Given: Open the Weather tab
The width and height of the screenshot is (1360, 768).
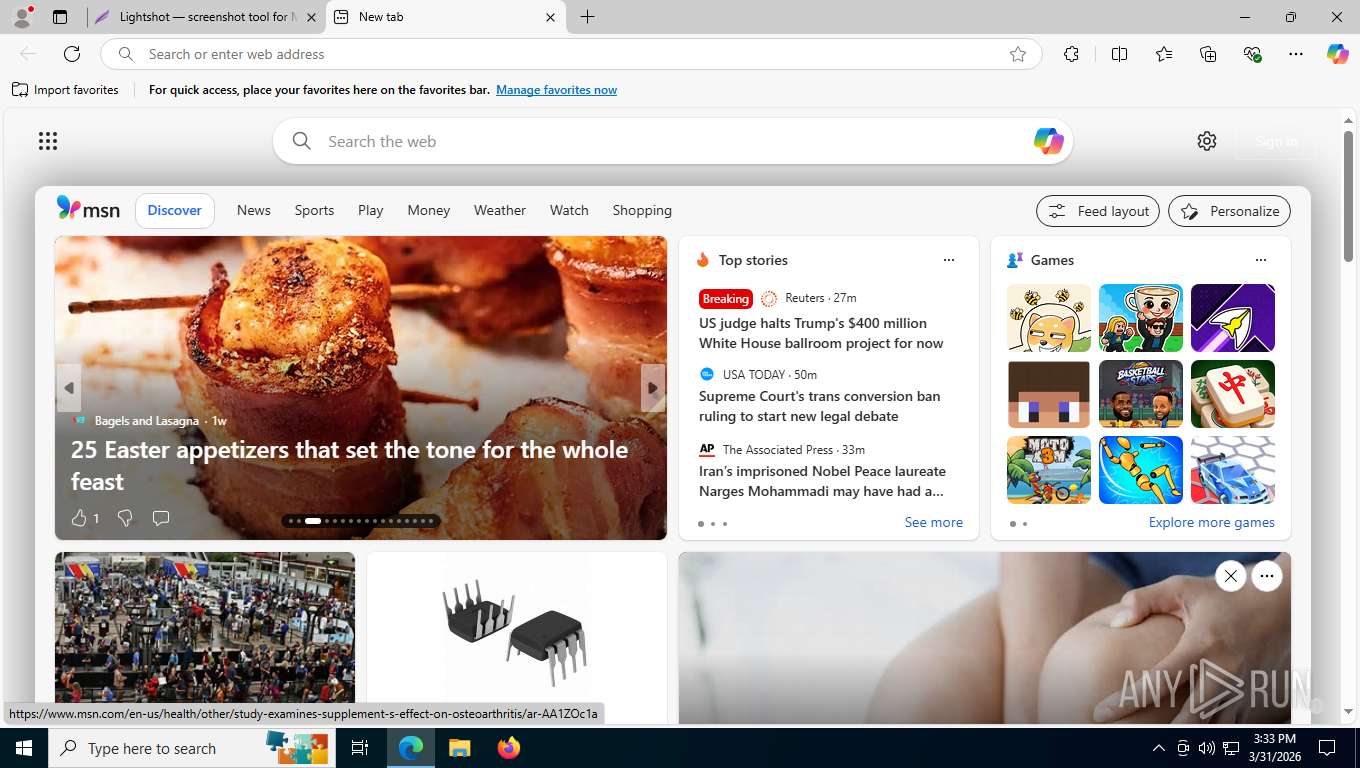Looking at the screenshot, I should [x=500, y=211].
